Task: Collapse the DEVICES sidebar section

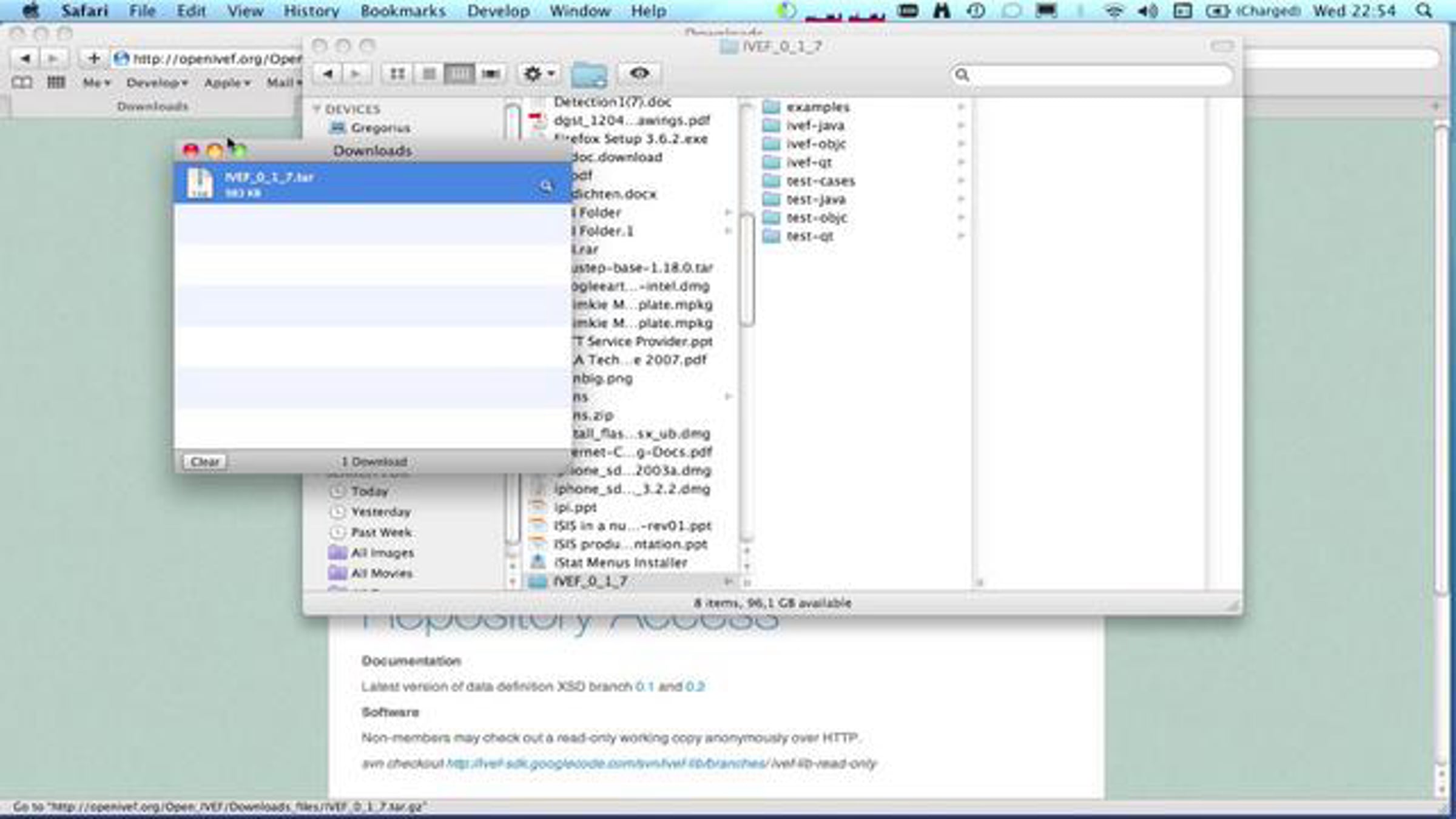Action: coord(317,109)
